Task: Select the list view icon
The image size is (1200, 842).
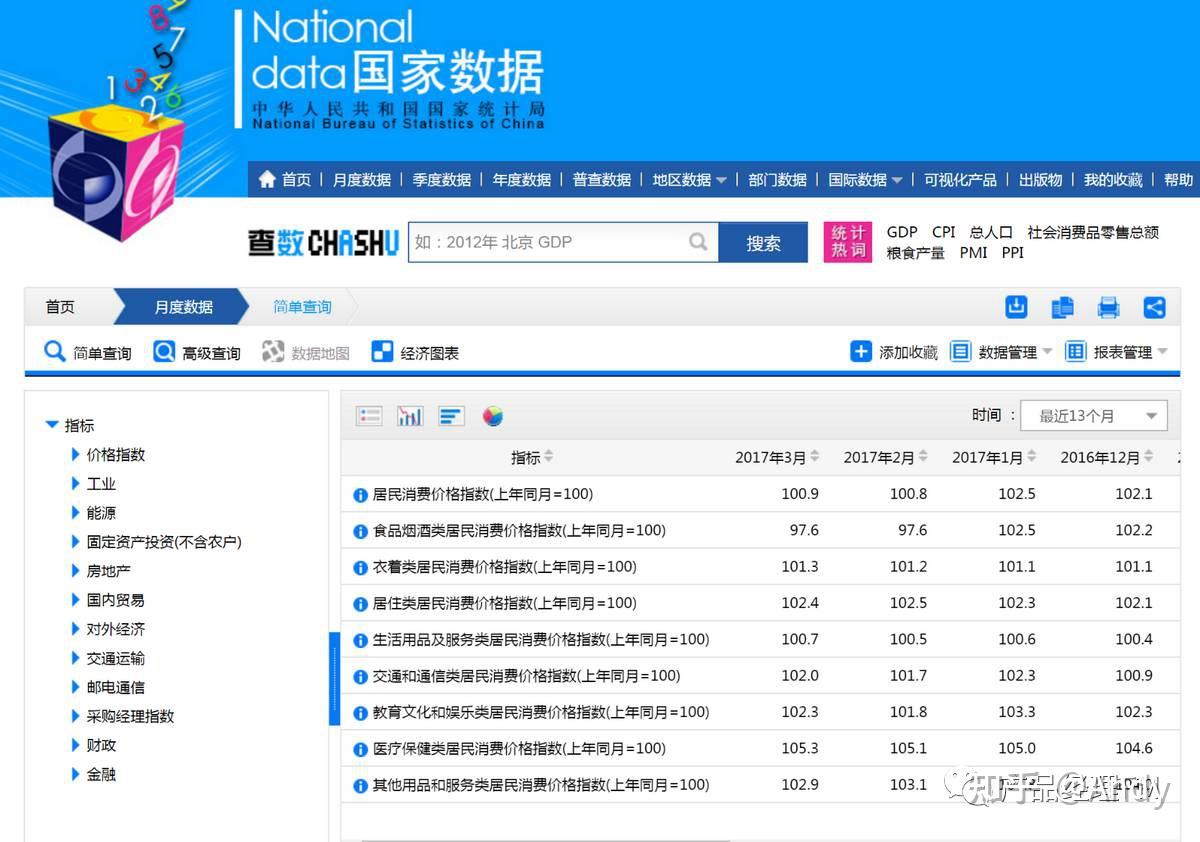Action: (368, 415)
